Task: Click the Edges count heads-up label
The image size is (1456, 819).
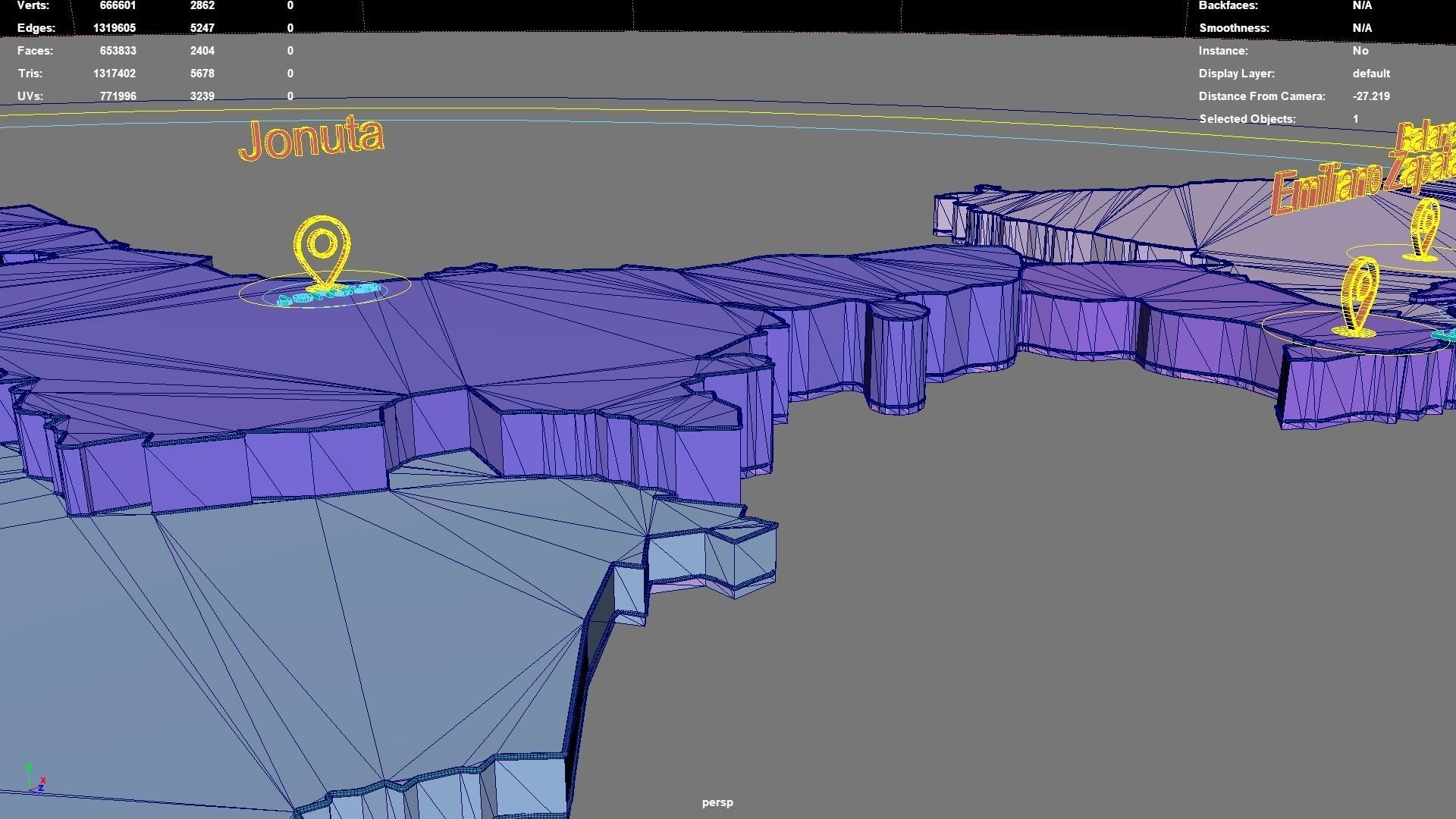Action: pyautogui.click(x=36, y=28)
